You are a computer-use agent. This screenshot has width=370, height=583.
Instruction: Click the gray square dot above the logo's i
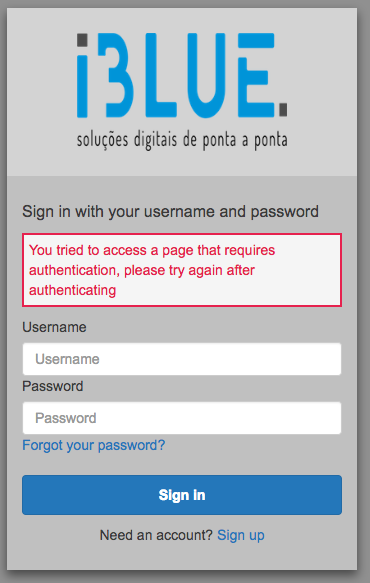coord(82,40)
